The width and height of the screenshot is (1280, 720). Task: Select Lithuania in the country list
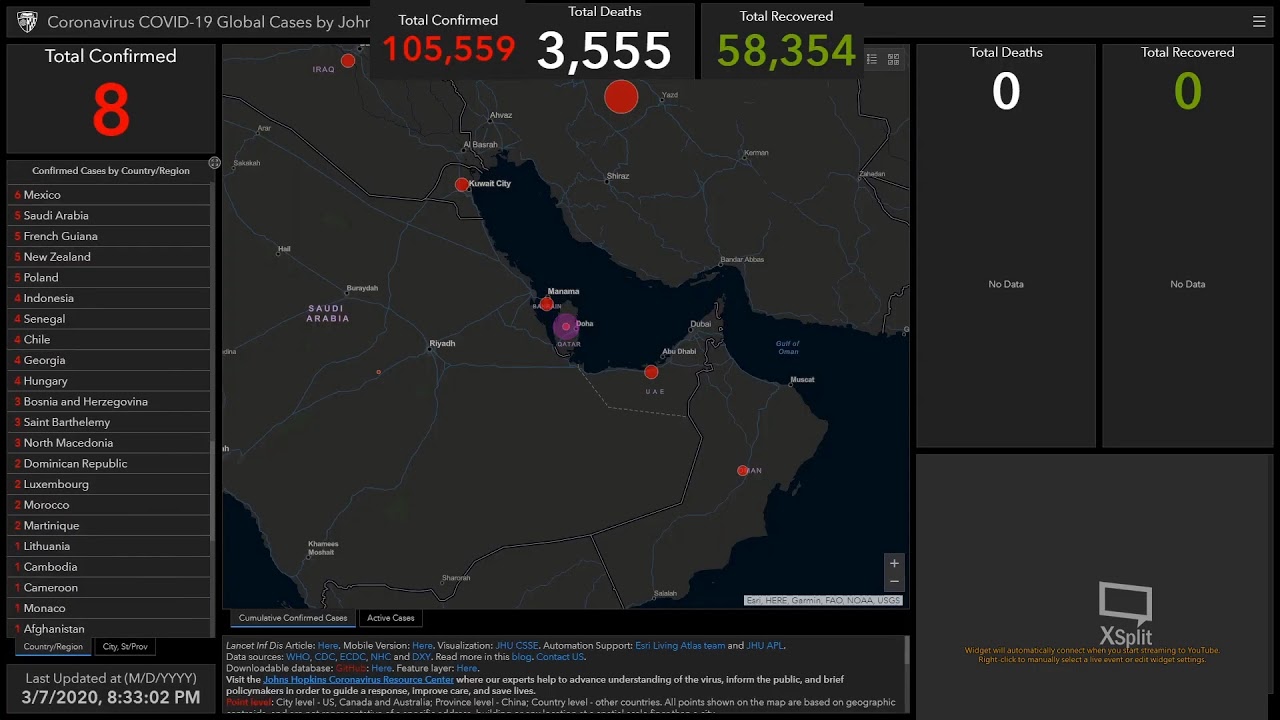(110, 546)
